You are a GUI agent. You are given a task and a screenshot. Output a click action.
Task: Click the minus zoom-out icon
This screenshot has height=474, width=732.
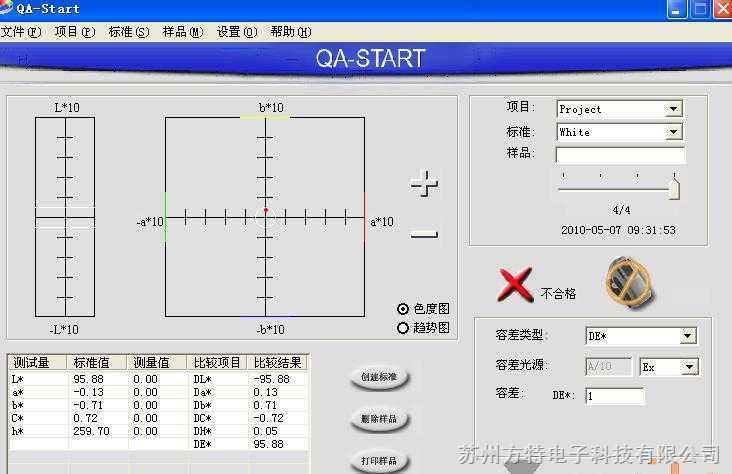pyautogui.click(x=424, y=234)
